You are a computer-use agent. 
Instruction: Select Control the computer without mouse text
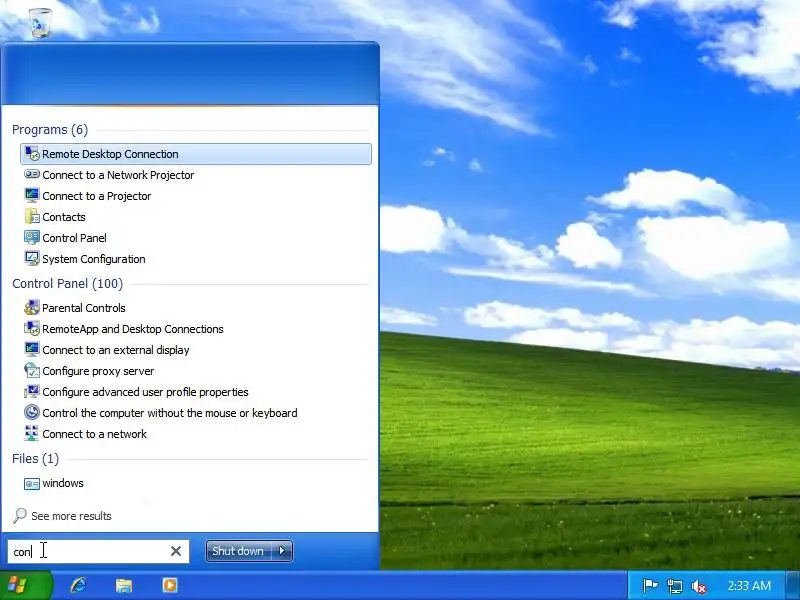point(169,413)
